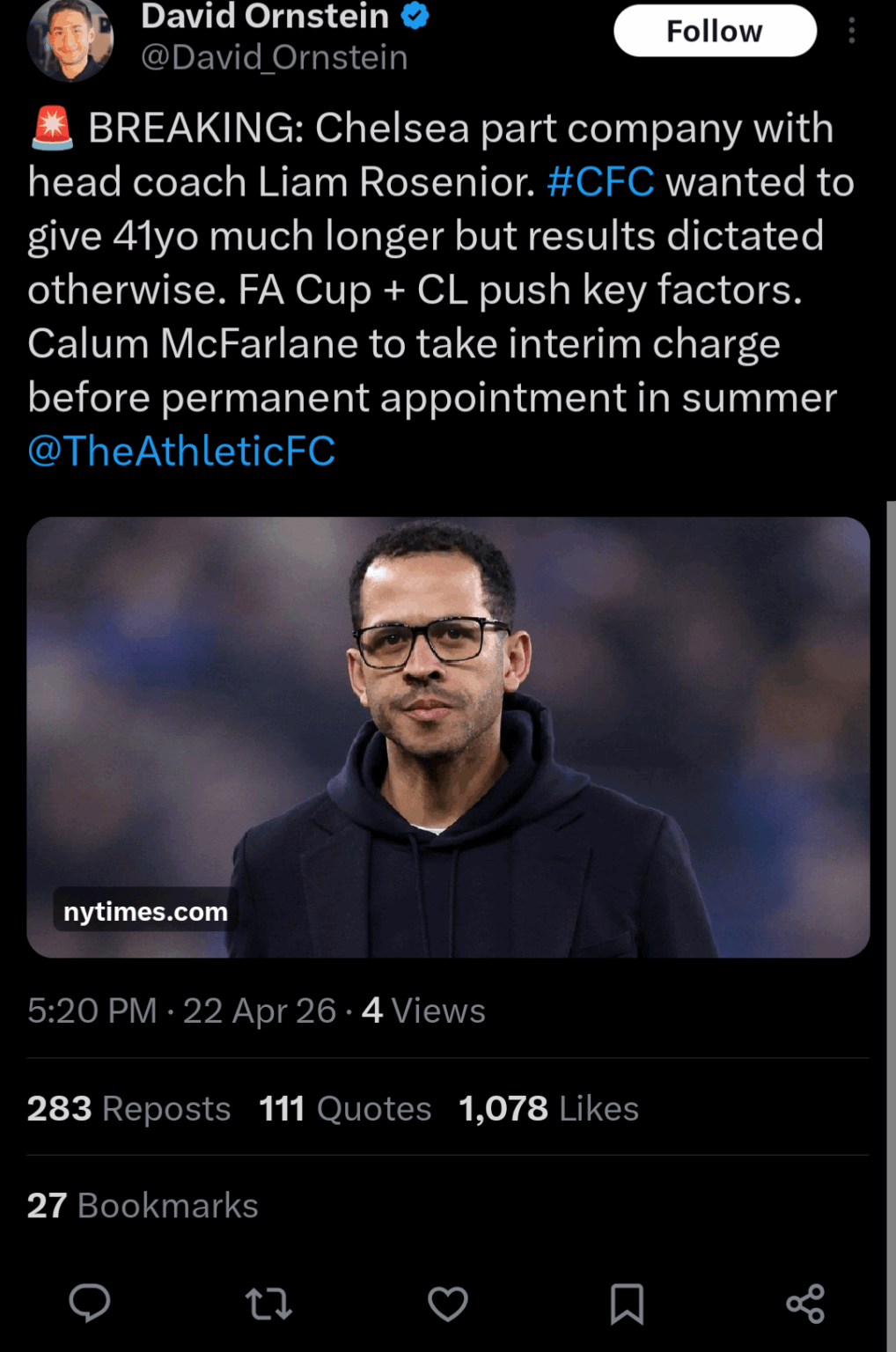Viewport: 896px width, 1352px height.
Task: Like the tweet using the heart icon
Action: 448,1304
